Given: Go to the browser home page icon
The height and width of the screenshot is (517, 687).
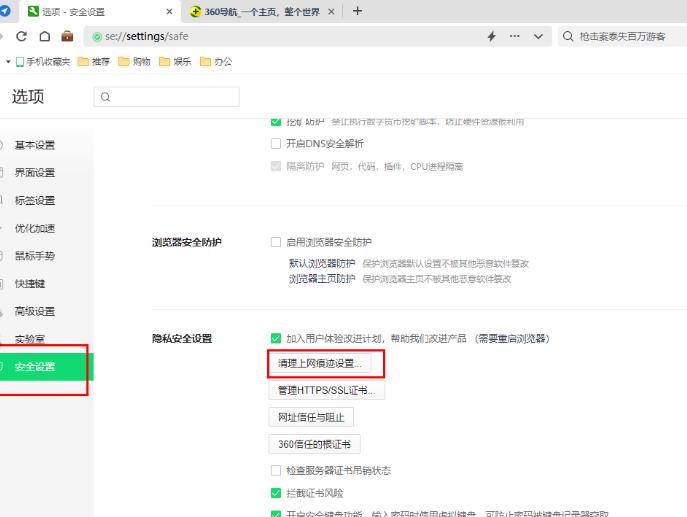Looking at the screenshot, I should pos(45,36).
